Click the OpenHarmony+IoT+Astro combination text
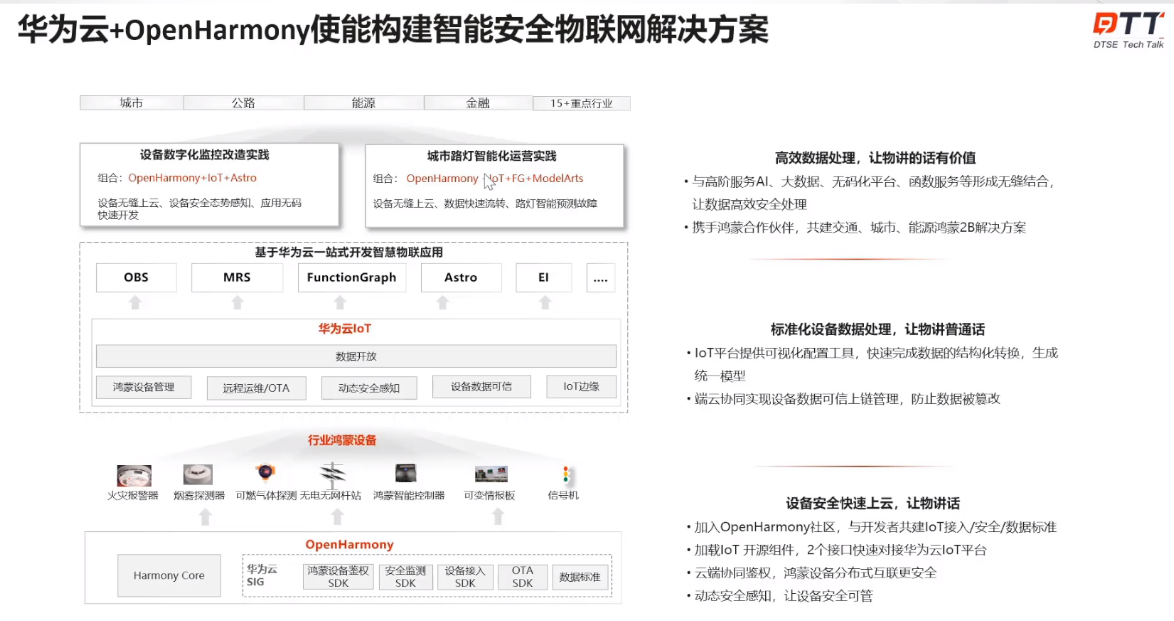1174x621 pixels. point(192,178)
